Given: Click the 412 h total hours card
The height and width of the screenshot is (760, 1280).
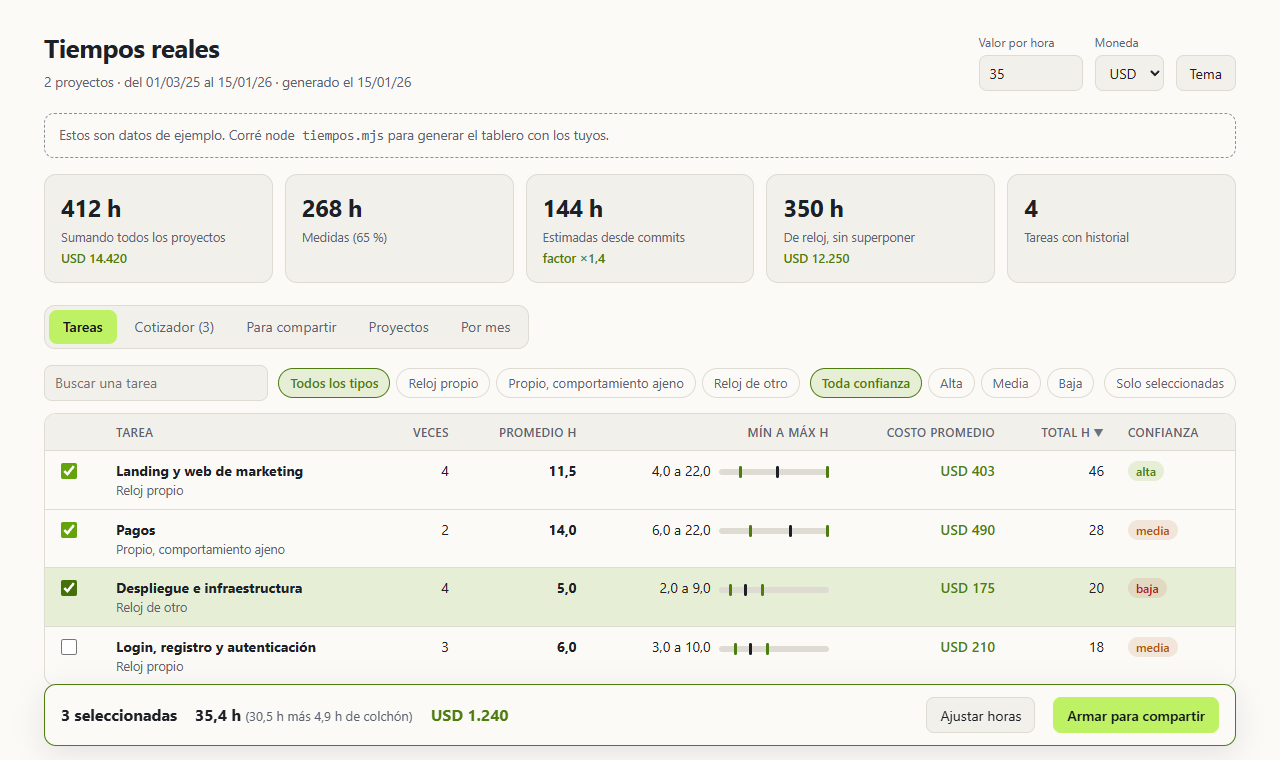Looking at the screenshot, I should 158,229.
